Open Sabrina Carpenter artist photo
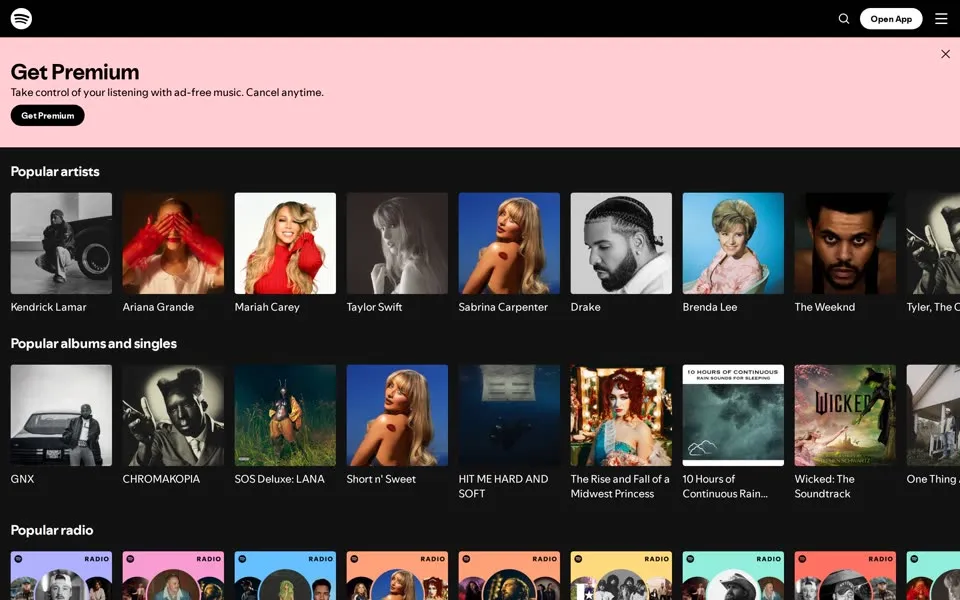Image resolution: width=960 pixels, height=600 pixels. coord(509,243)
